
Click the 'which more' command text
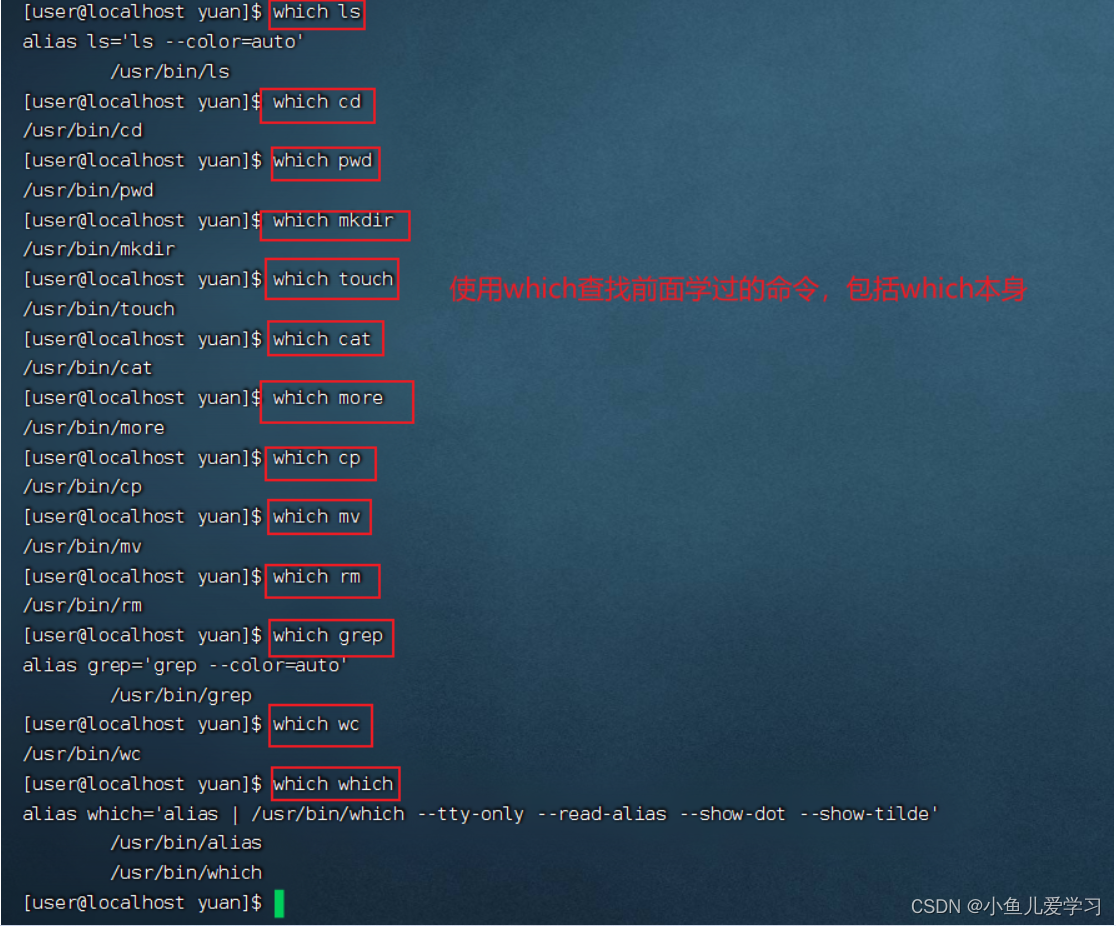pos(328,398)
